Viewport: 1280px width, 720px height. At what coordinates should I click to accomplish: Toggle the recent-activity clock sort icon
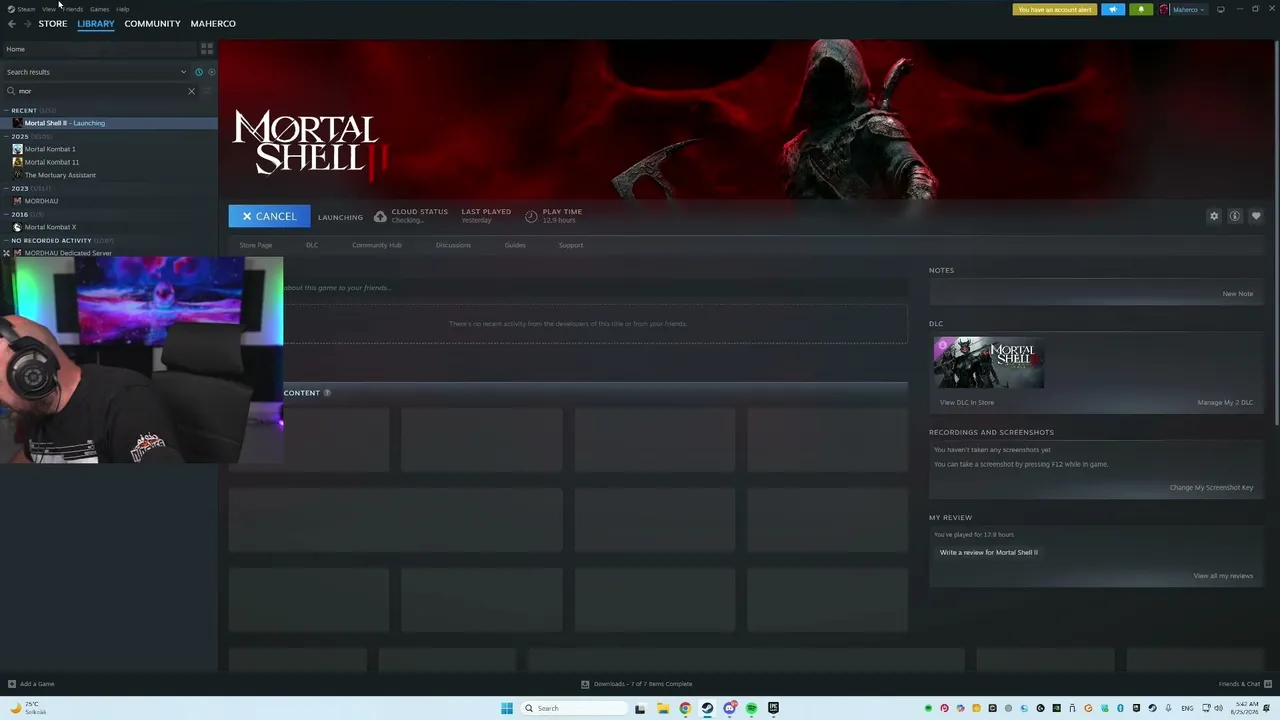coord(199,72)
